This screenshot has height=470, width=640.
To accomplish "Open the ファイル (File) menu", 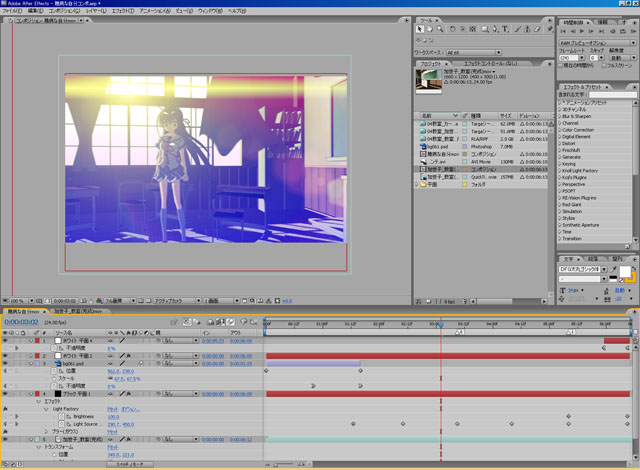I will click(11, 11).
